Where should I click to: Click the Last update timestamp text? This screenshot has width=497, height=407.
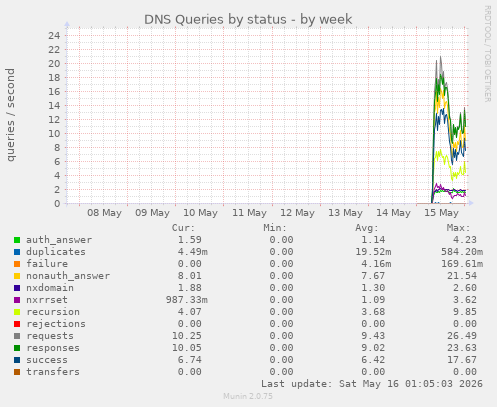[372, 384]
